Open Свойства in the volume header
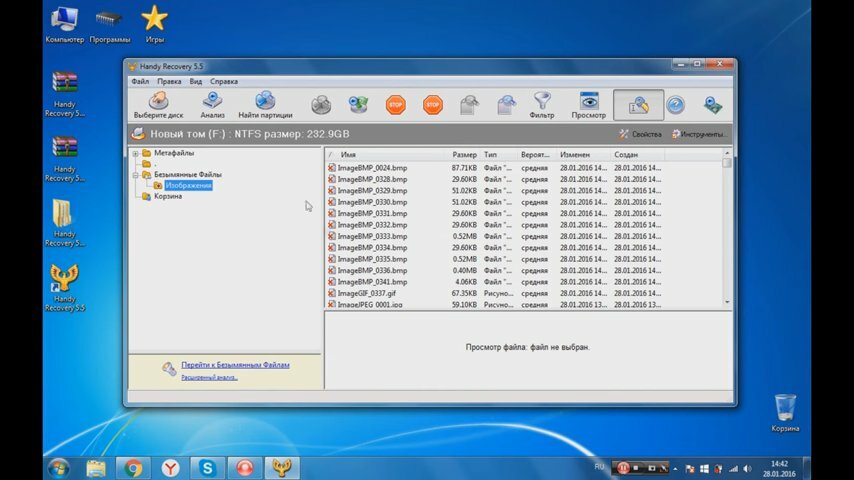Screen dimensions: 854x480 click(x=640, y=134)
